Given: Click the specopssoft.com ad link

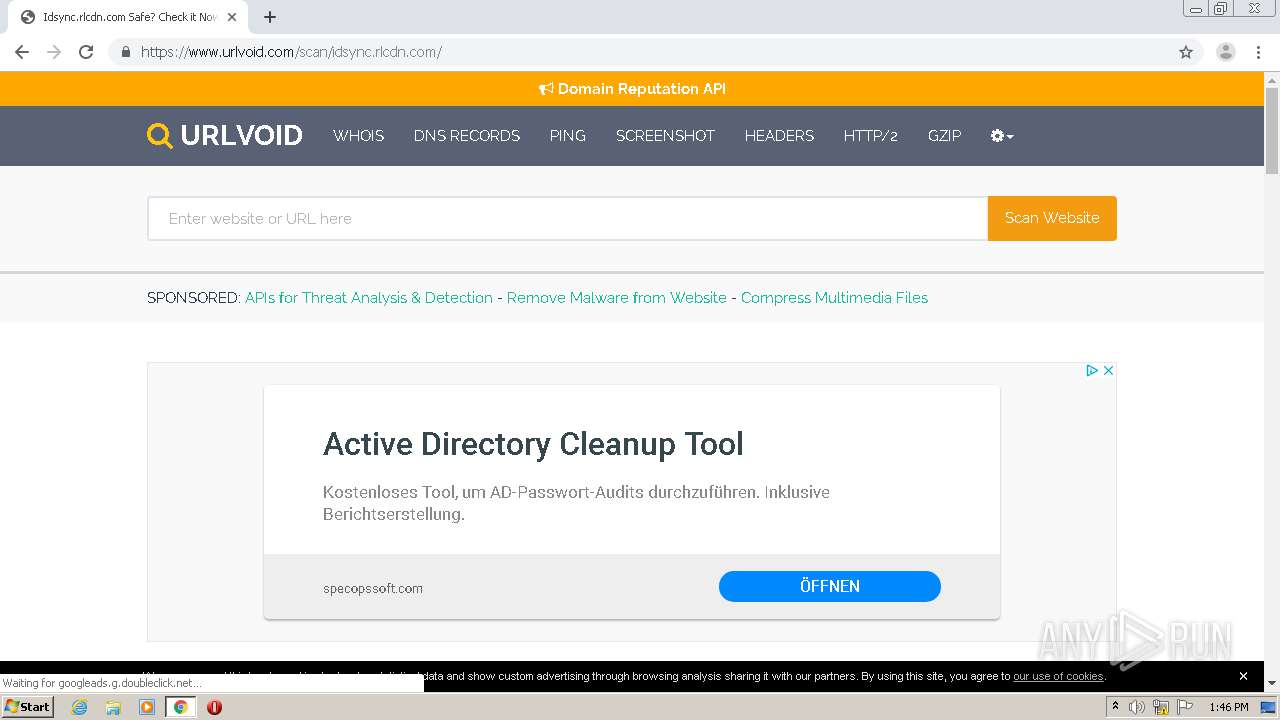Looking at the screenshot, I should click(x=373, y=588).
